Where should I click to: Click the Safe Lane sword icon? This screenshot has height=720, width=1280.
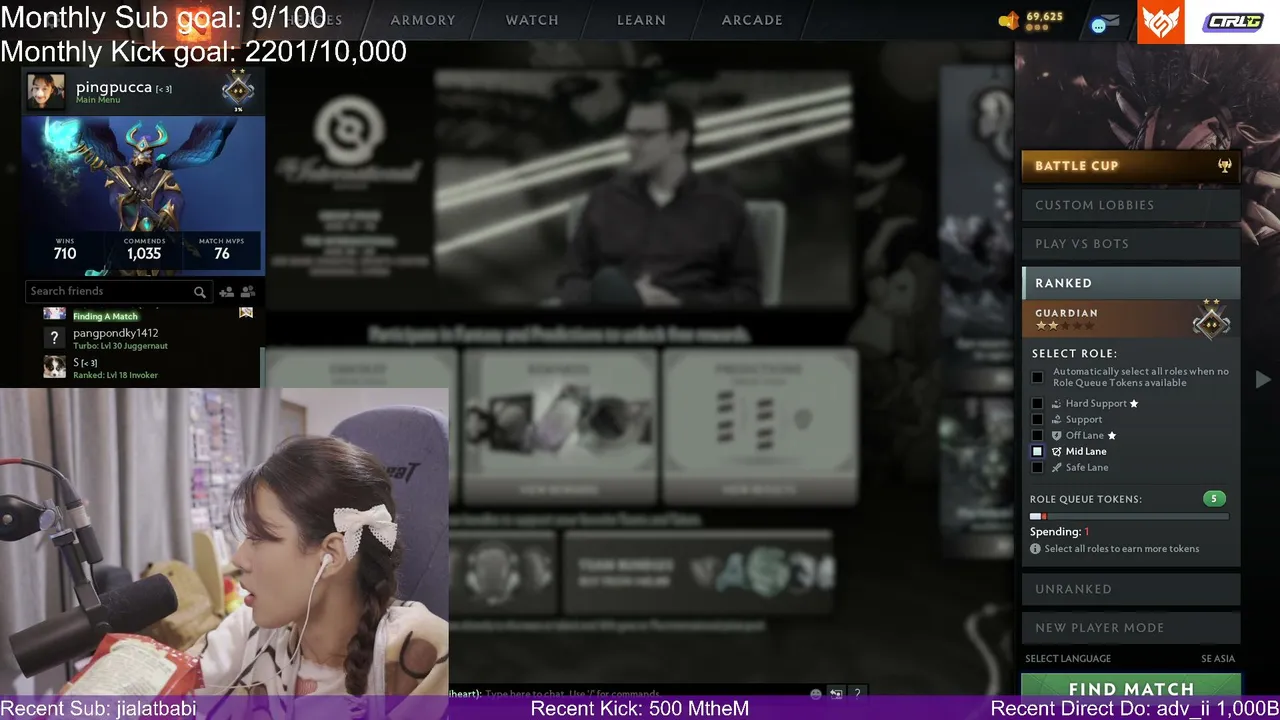coord(1057,468)
